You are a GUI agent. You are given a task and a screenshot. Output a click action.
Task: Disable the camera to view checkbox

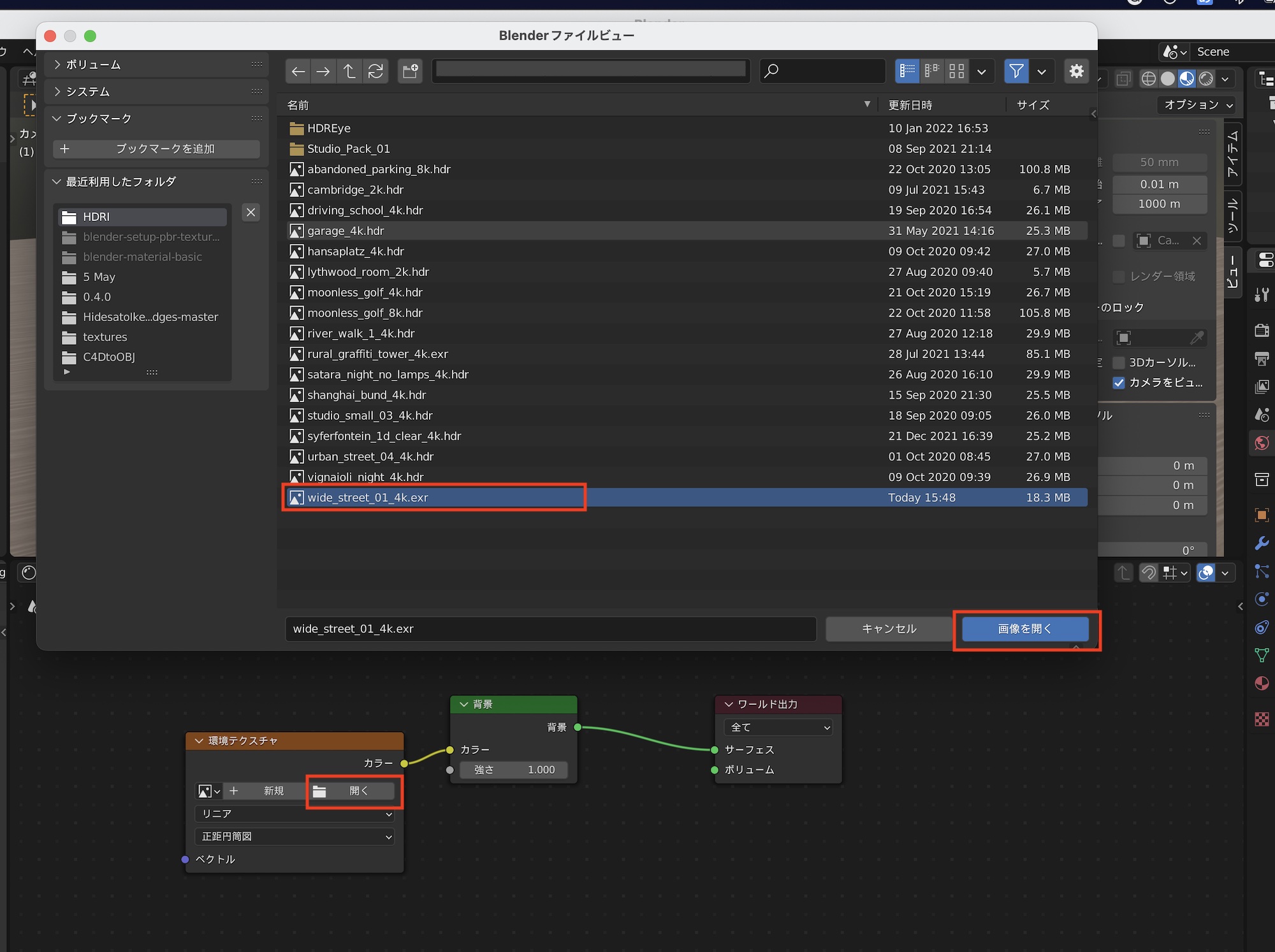(x=1119, y=382)
